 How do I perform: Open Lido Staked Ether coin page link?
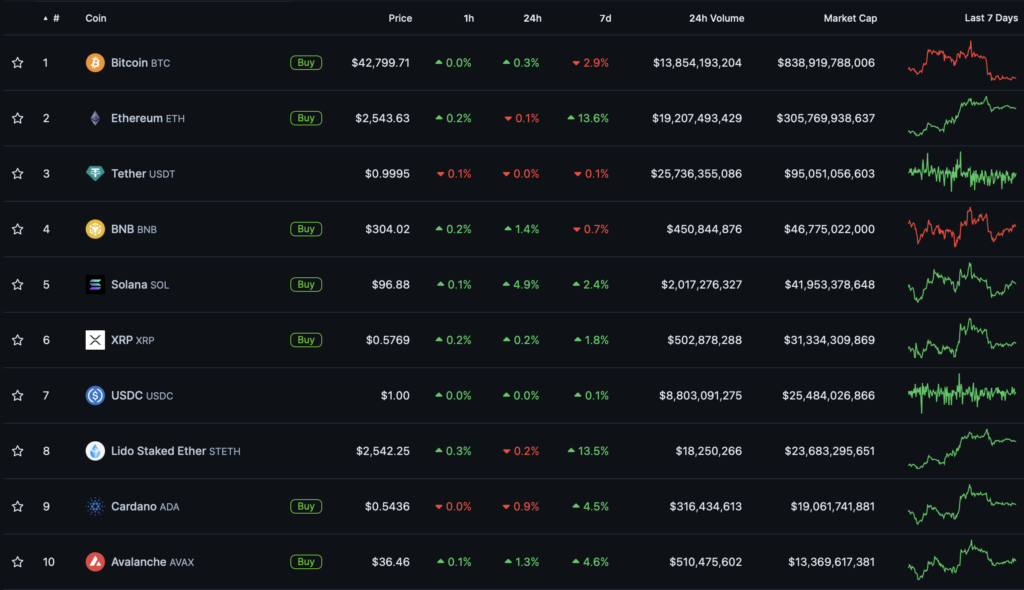[158, 451]
